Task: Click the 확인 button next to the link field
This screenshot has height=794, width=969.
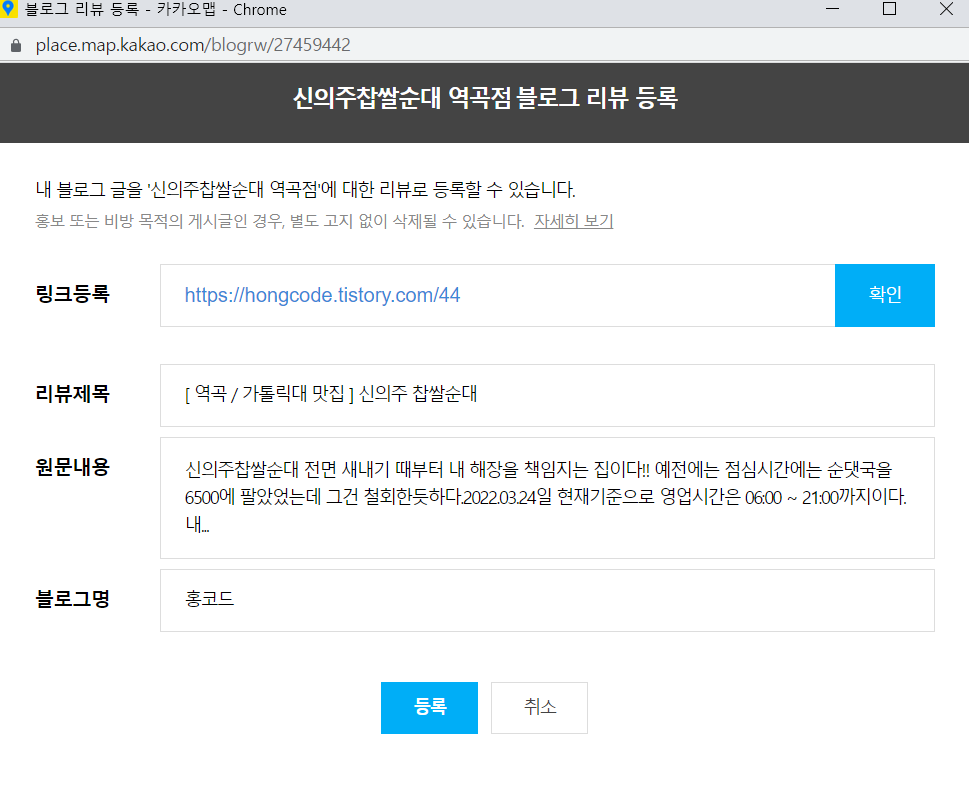Action: pos(884,295)
